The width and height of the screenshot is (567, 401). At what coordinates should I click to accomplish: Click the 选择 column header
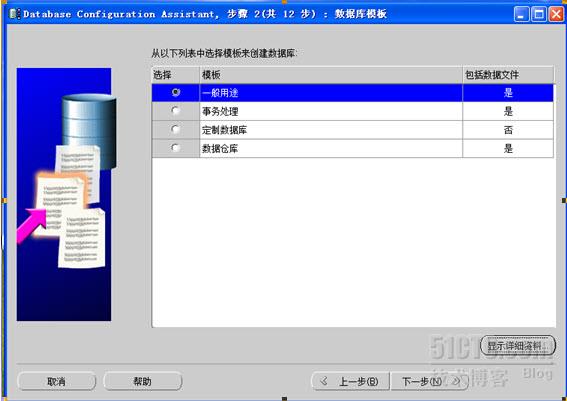pyautogui.click(x=176, y=75)
